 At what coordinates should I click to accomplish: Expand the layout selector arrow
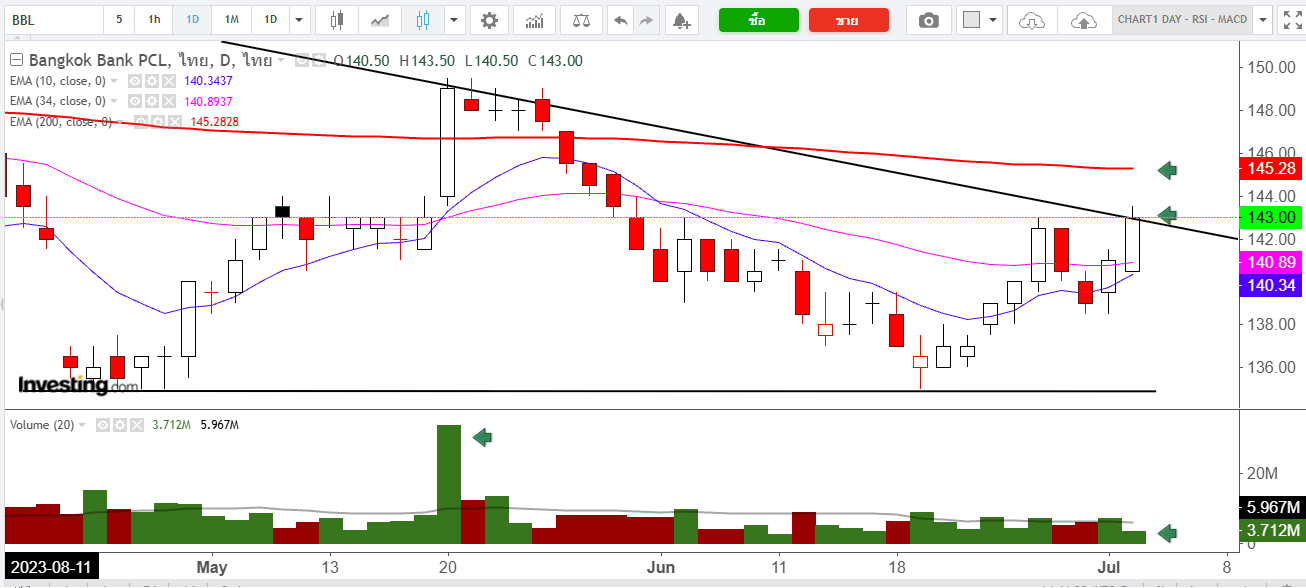pos(993,19)
